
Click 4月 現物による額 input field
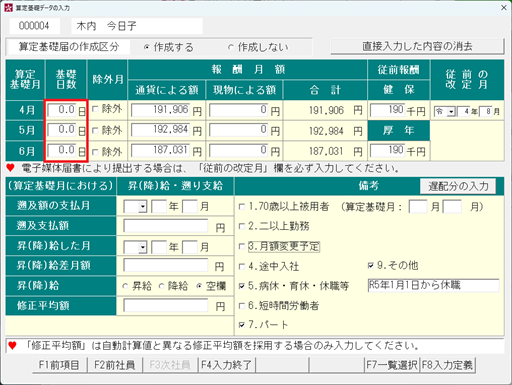[238, 110]
